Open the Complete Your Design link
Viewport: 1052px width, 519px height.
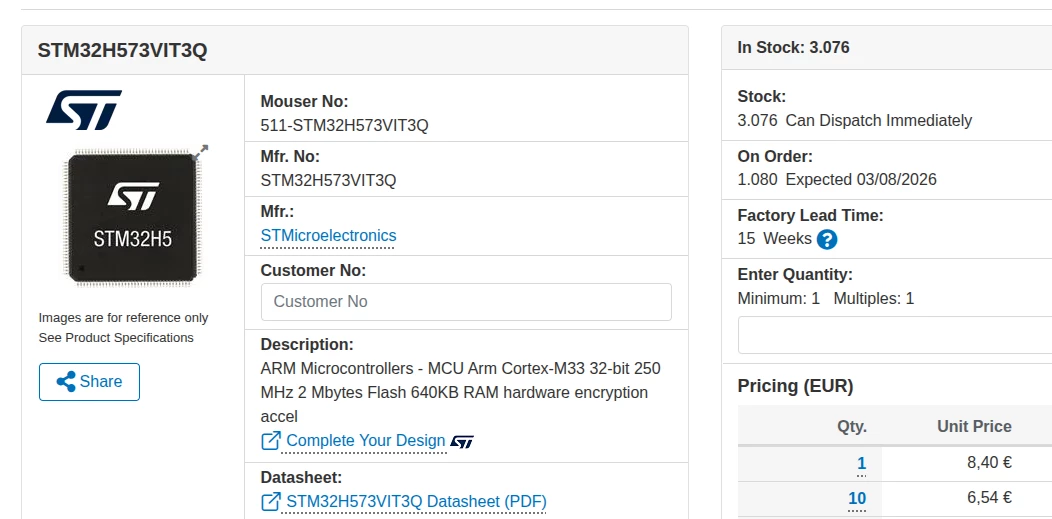(366, 441)
